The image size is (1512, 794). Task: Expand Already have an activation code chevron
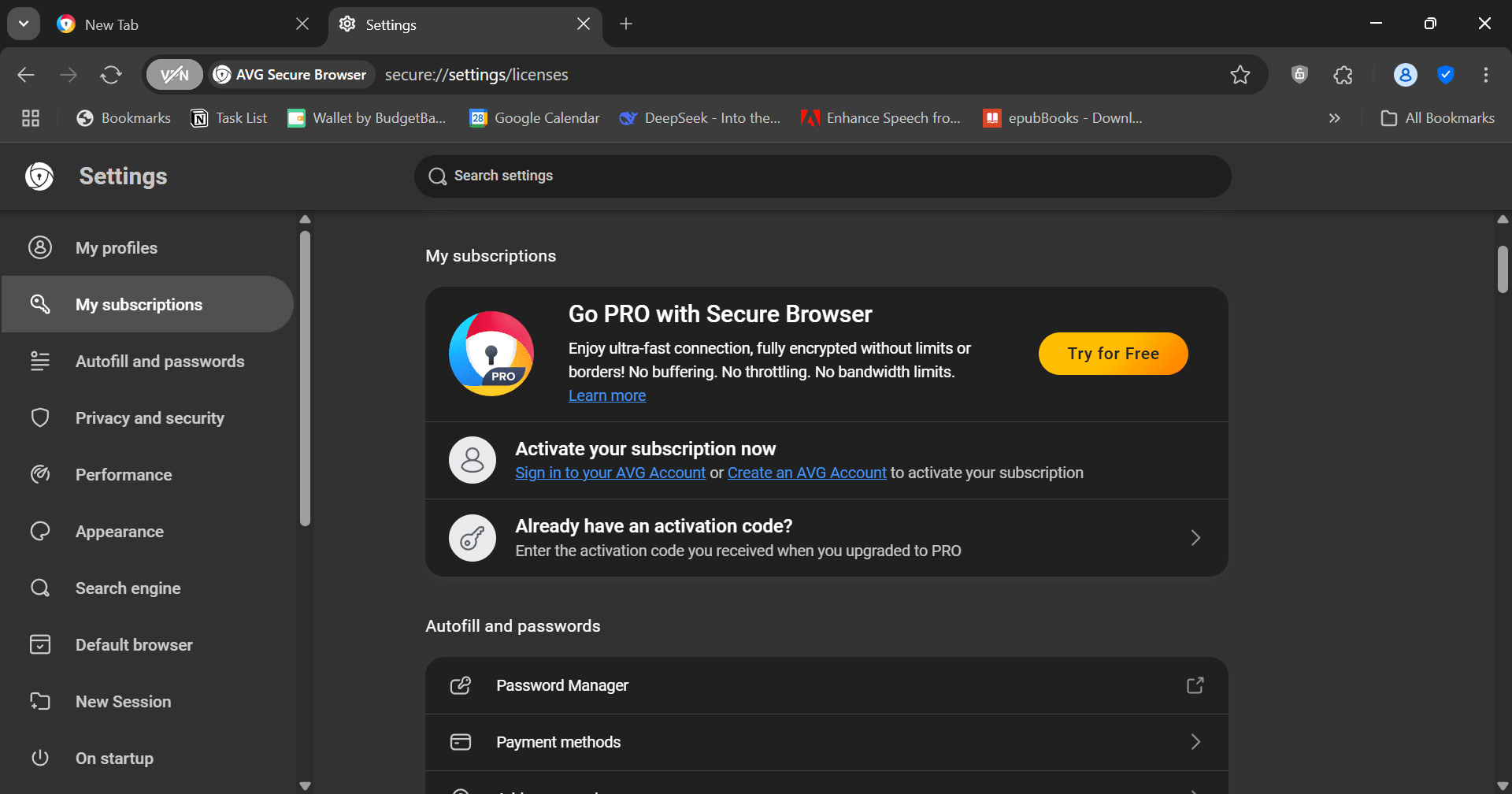(1195, 538)
